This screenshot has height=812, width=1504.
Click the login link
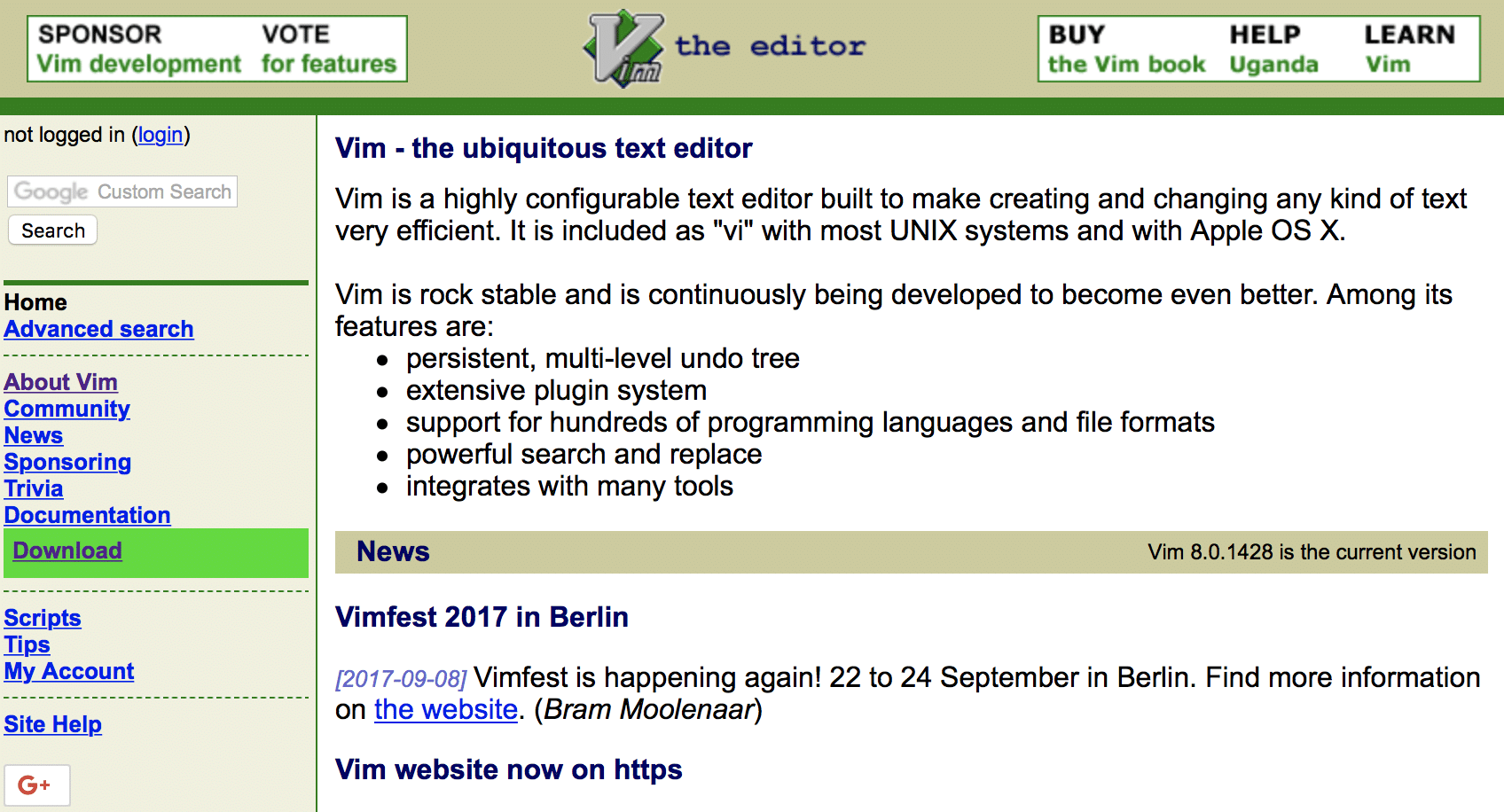[161, 135]
